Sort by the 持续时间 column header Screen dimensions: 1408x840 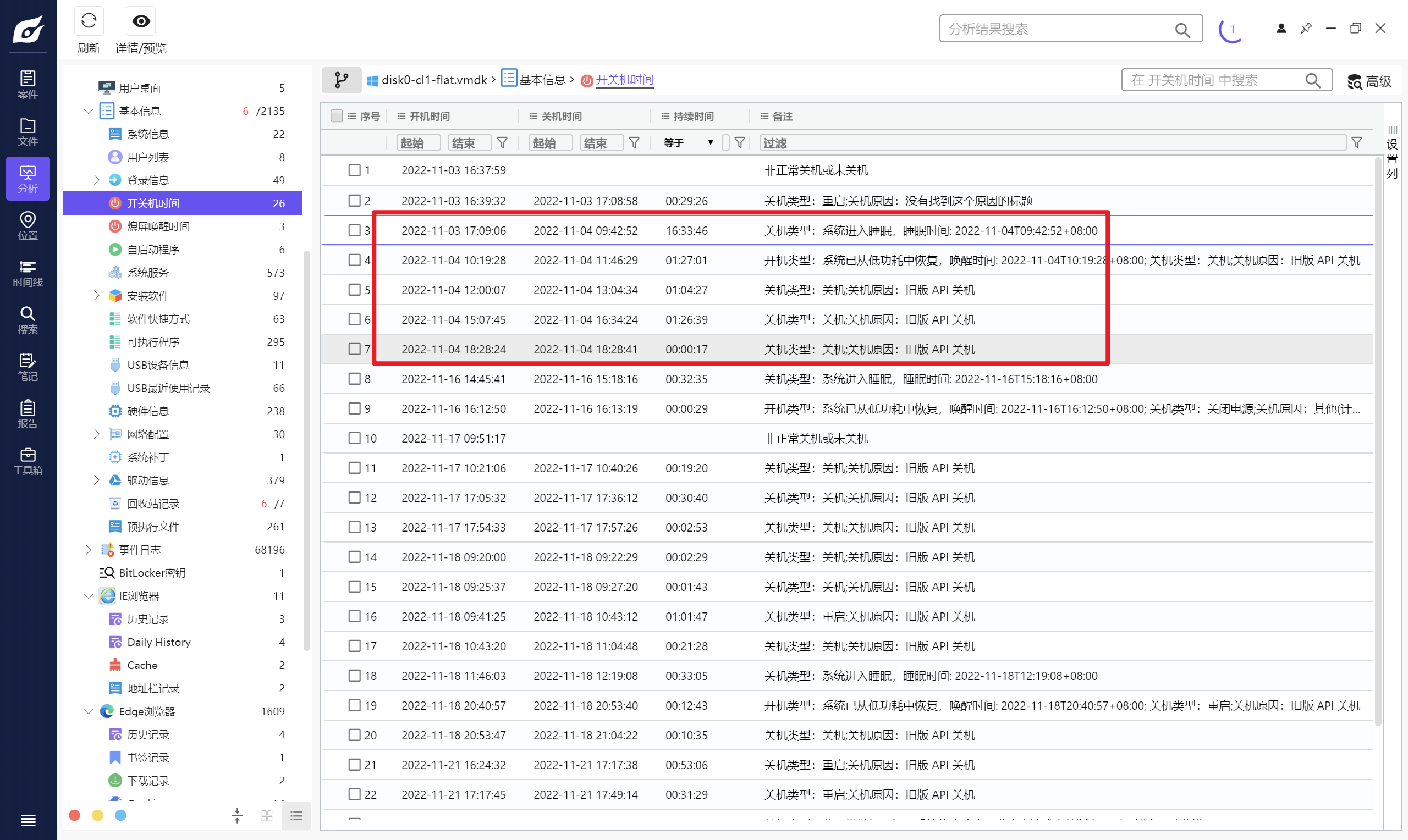[x=693, y=116]
